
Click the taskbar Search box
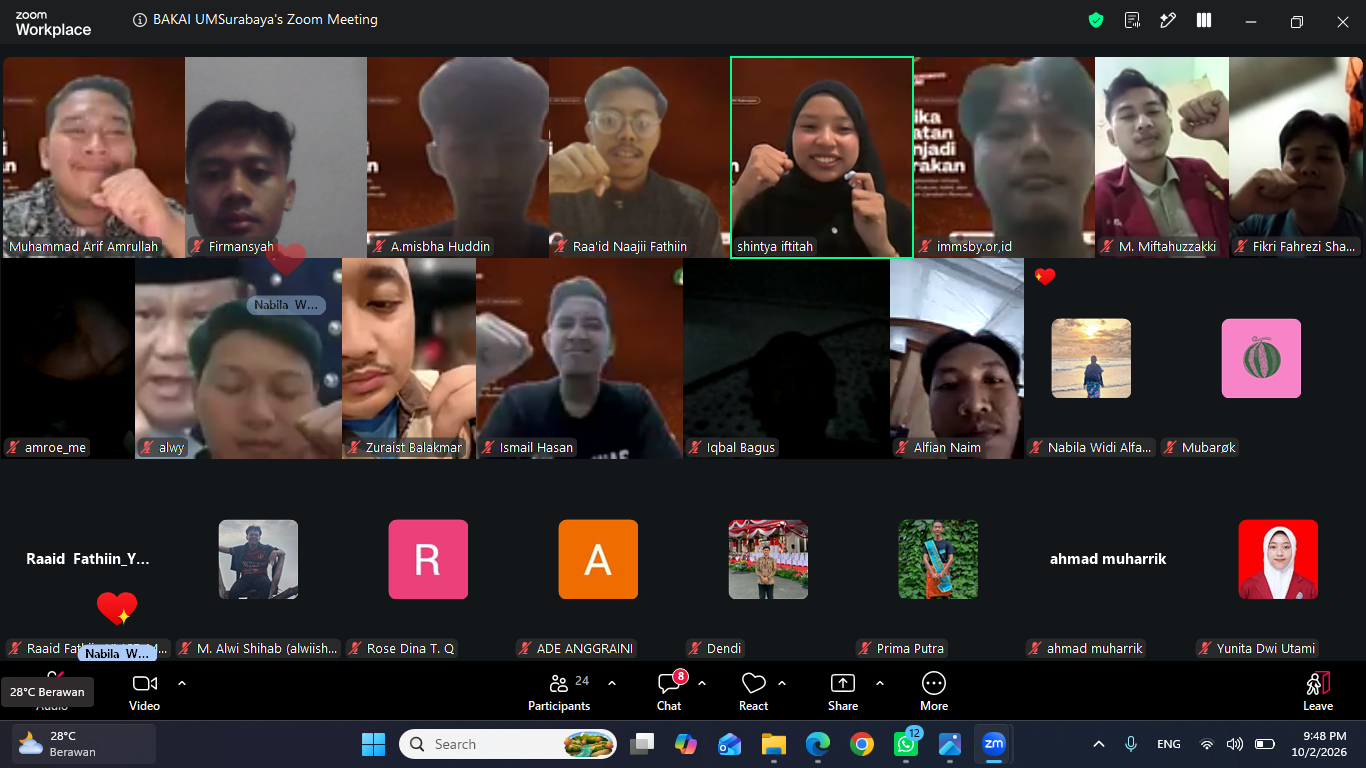click(510, 744)
